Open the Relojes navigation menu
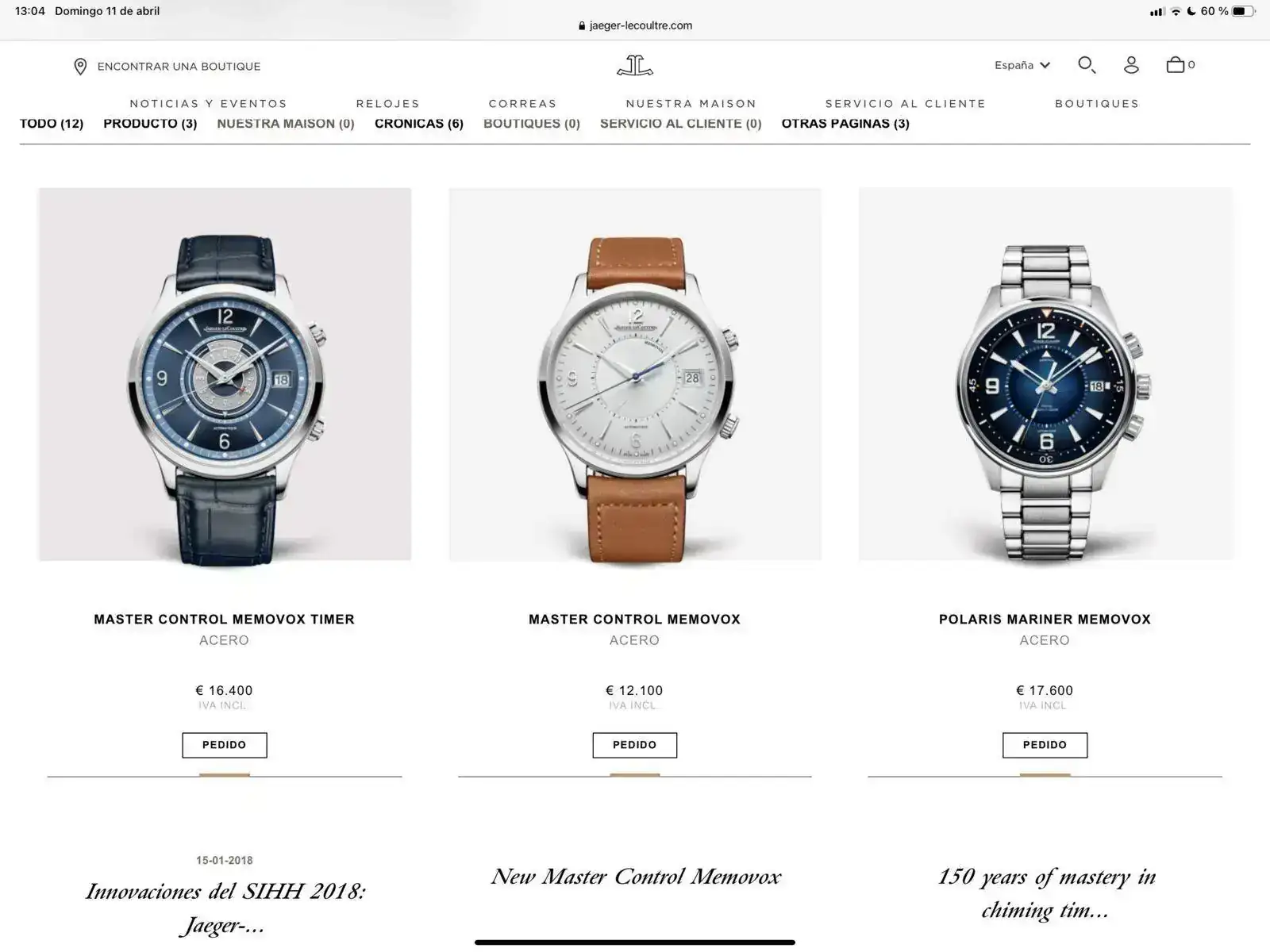The image size is (1270, 952). (387, 104)
